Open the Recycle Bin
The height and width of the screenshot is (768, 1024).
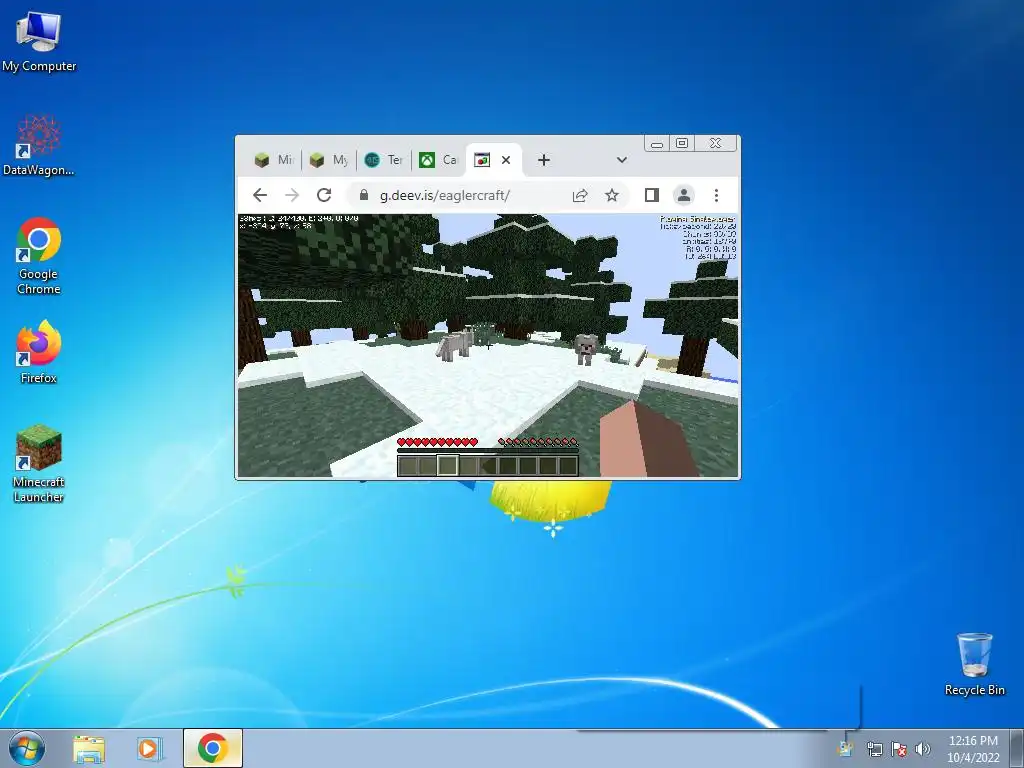point(974,664)
